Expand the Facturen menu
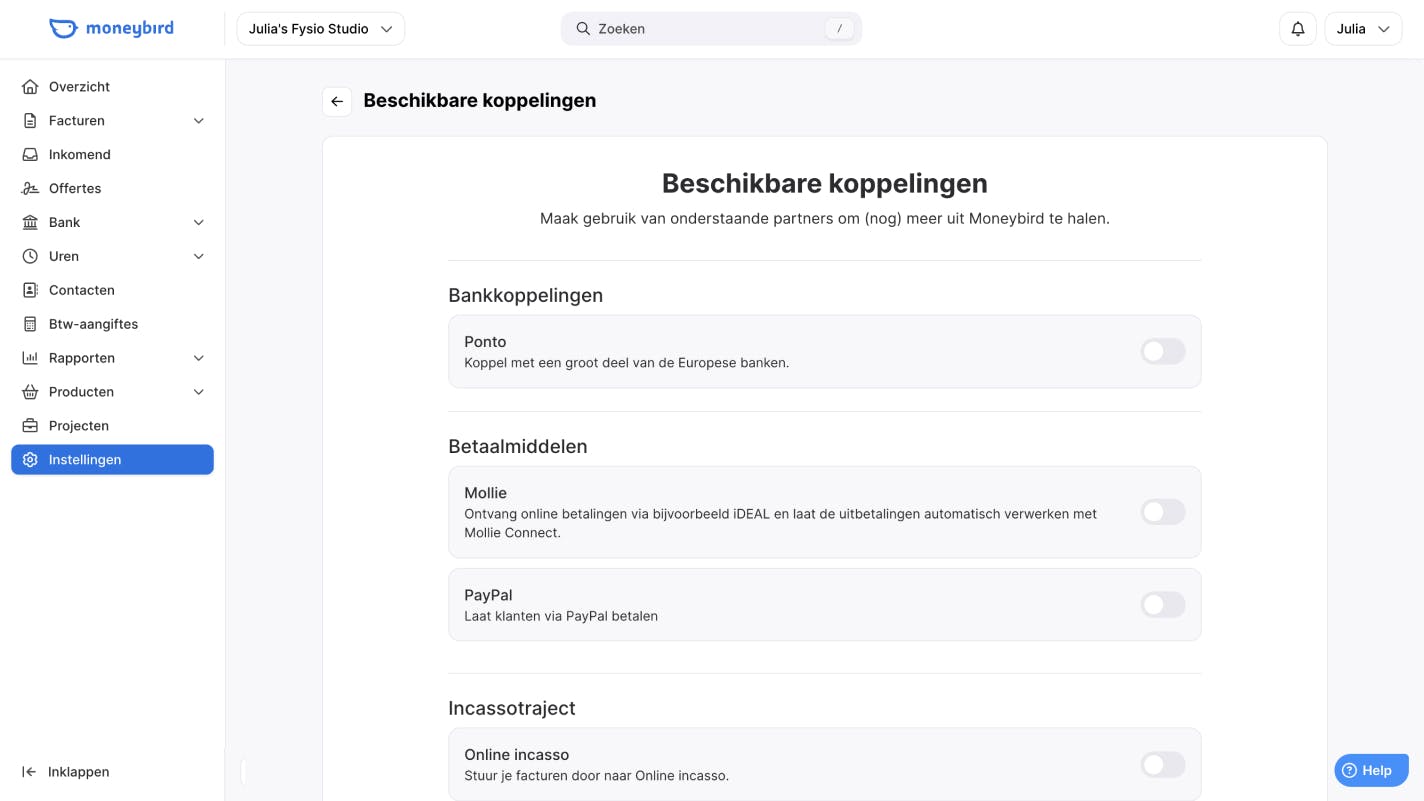 click(x=198, y=120)
